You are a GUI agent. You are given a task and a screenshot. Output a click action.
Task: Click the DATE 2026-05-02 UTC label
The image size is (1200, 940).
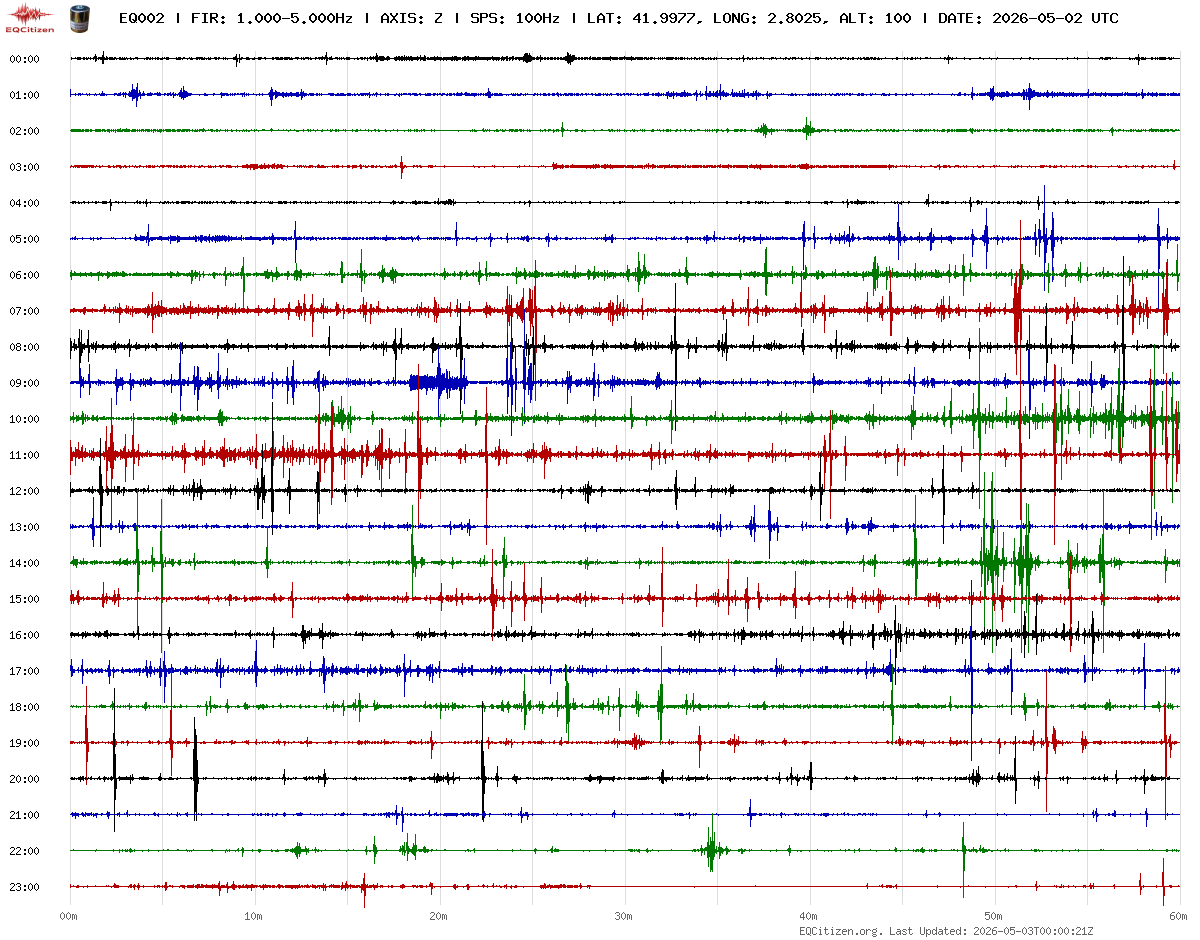(1028, 18)
